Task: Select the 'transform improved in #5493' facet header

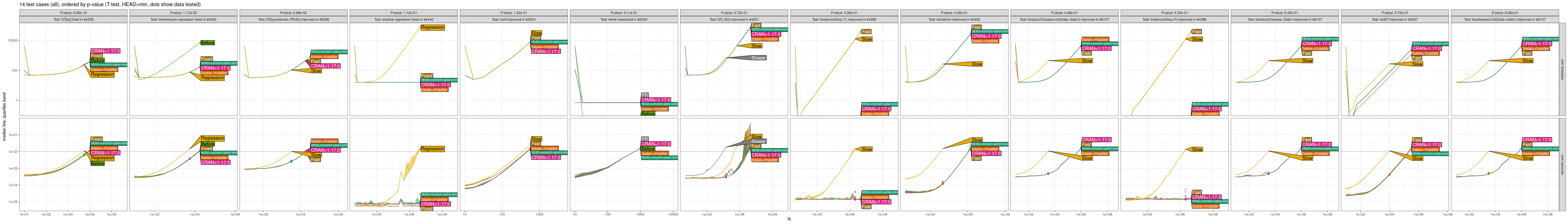Action: pos(954,20)
